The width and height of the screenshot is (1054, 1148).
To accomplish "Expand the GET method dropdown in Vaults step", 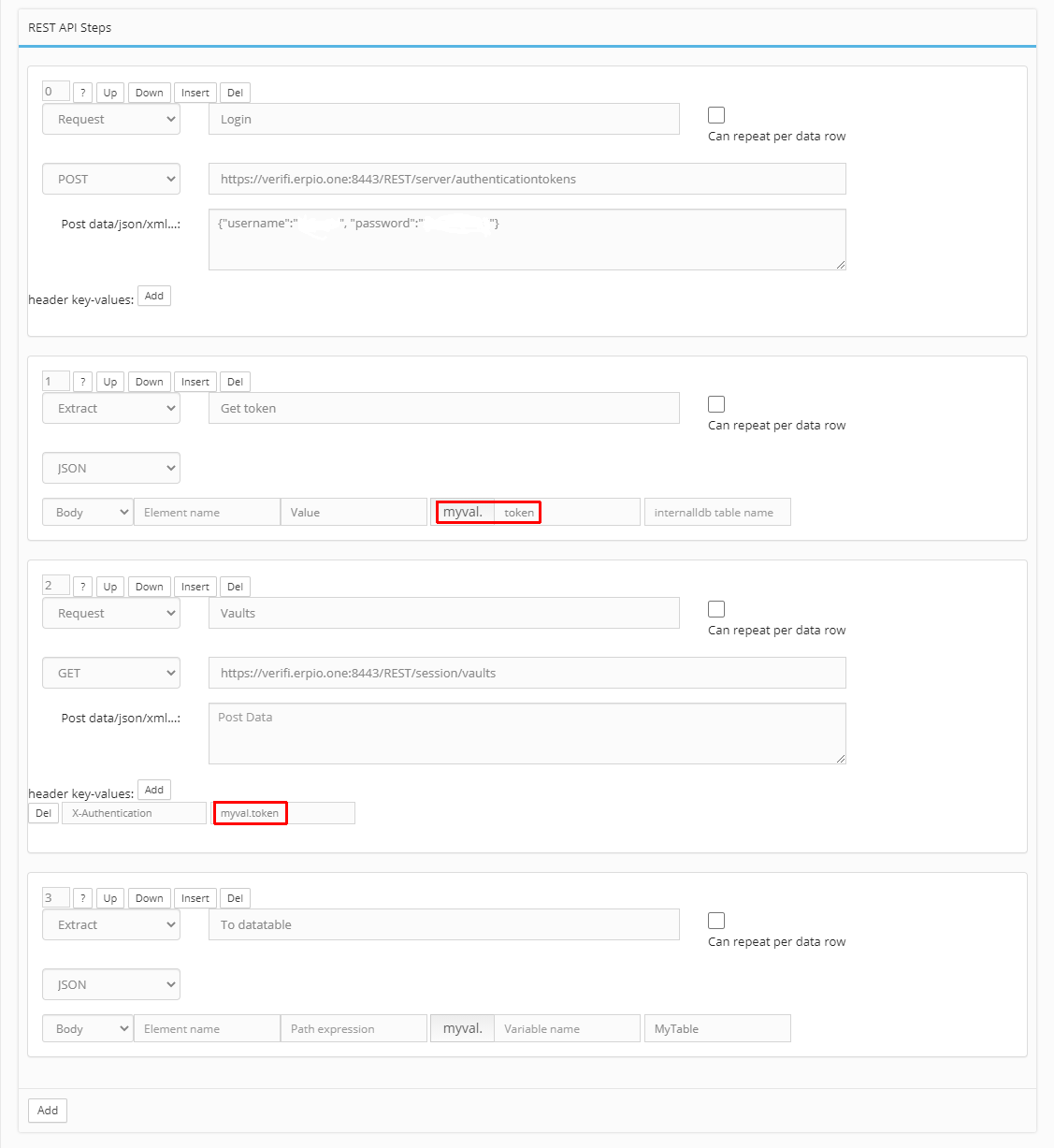I will point(111,673).
